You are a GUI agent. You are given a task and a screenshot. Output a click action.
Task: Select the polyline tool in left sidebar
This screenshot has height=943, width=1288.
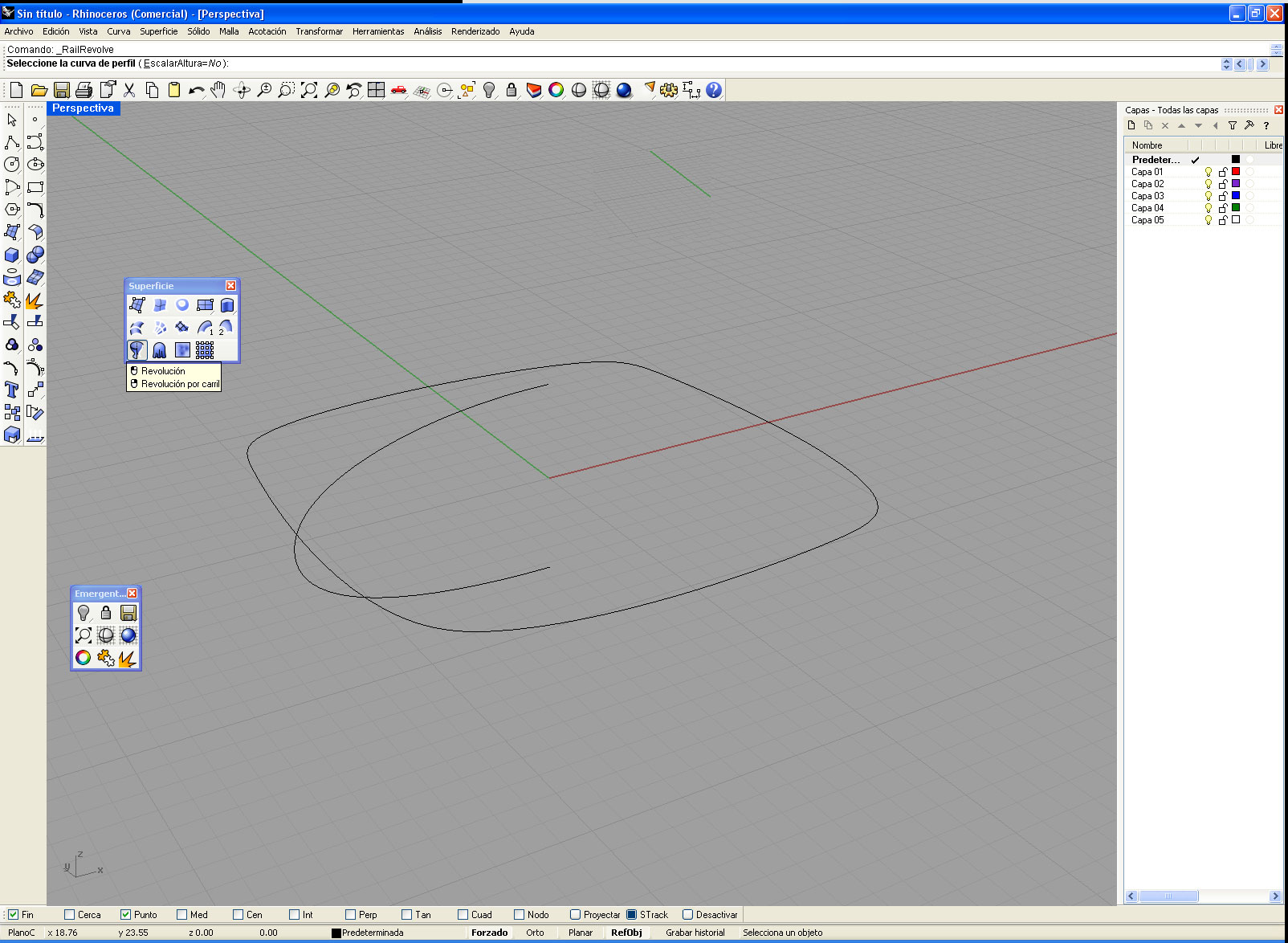(12, 142)
